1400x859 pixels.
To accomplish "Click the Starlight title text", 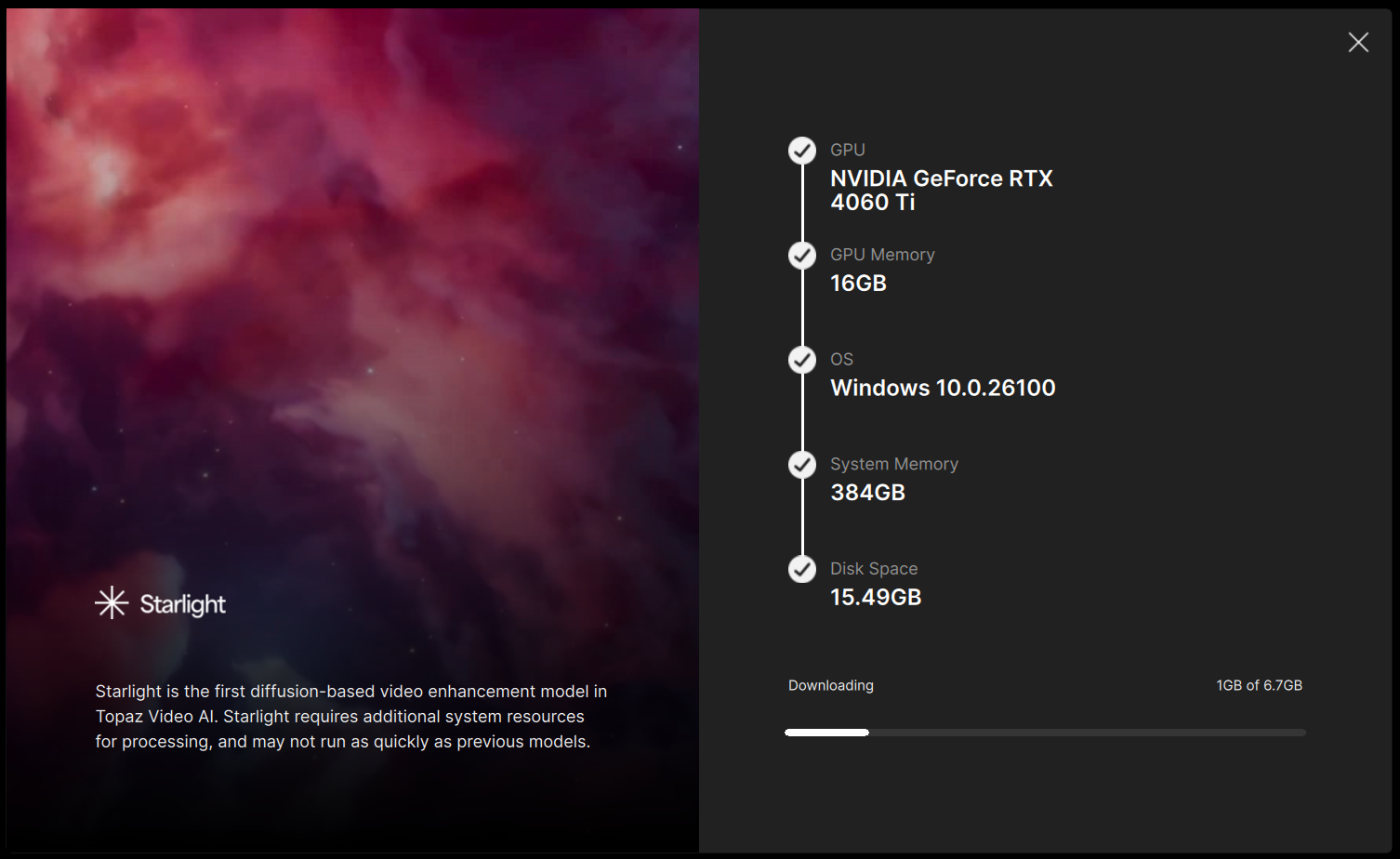I will [x=183, y=604].
